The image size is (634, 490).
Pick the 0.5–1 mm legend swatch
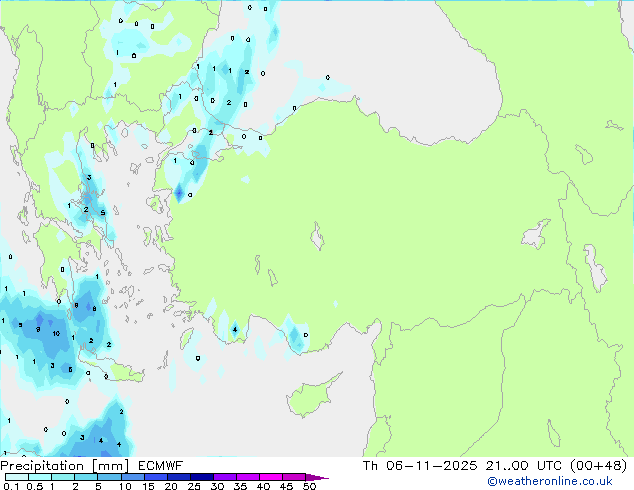tap(40, 477)
